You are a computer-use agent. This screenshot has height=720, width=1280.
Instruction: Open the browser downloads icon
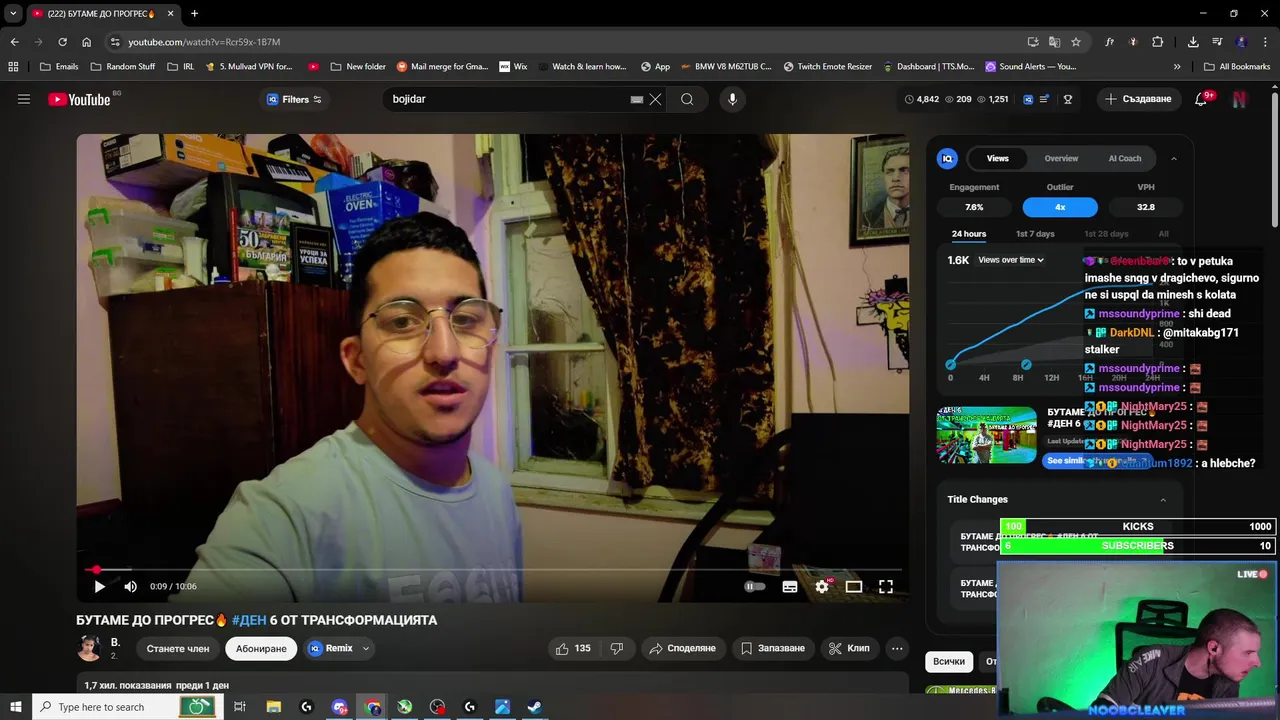click(x=1193, y=42)
